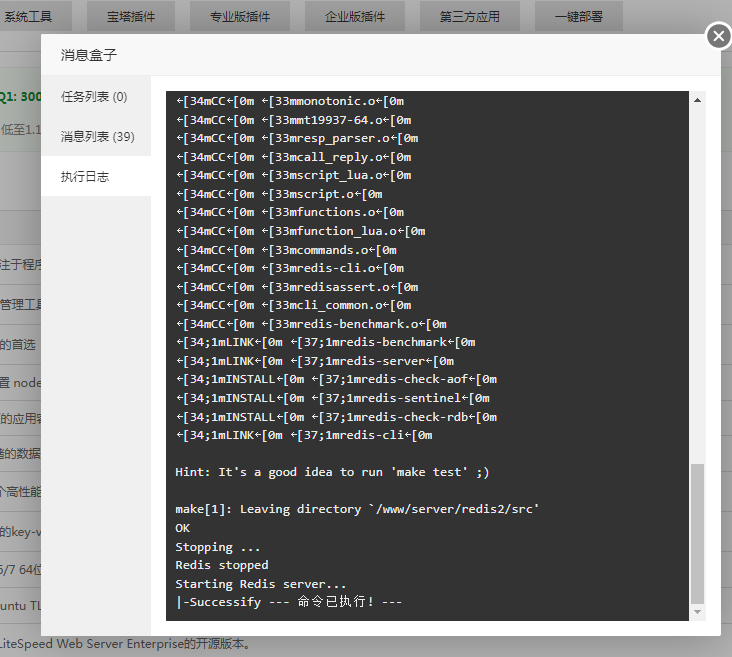This screenshot has width=732, height=657.
Task: Switch to 宝塔插件 category tab
Action: click(x=131, y=16)
